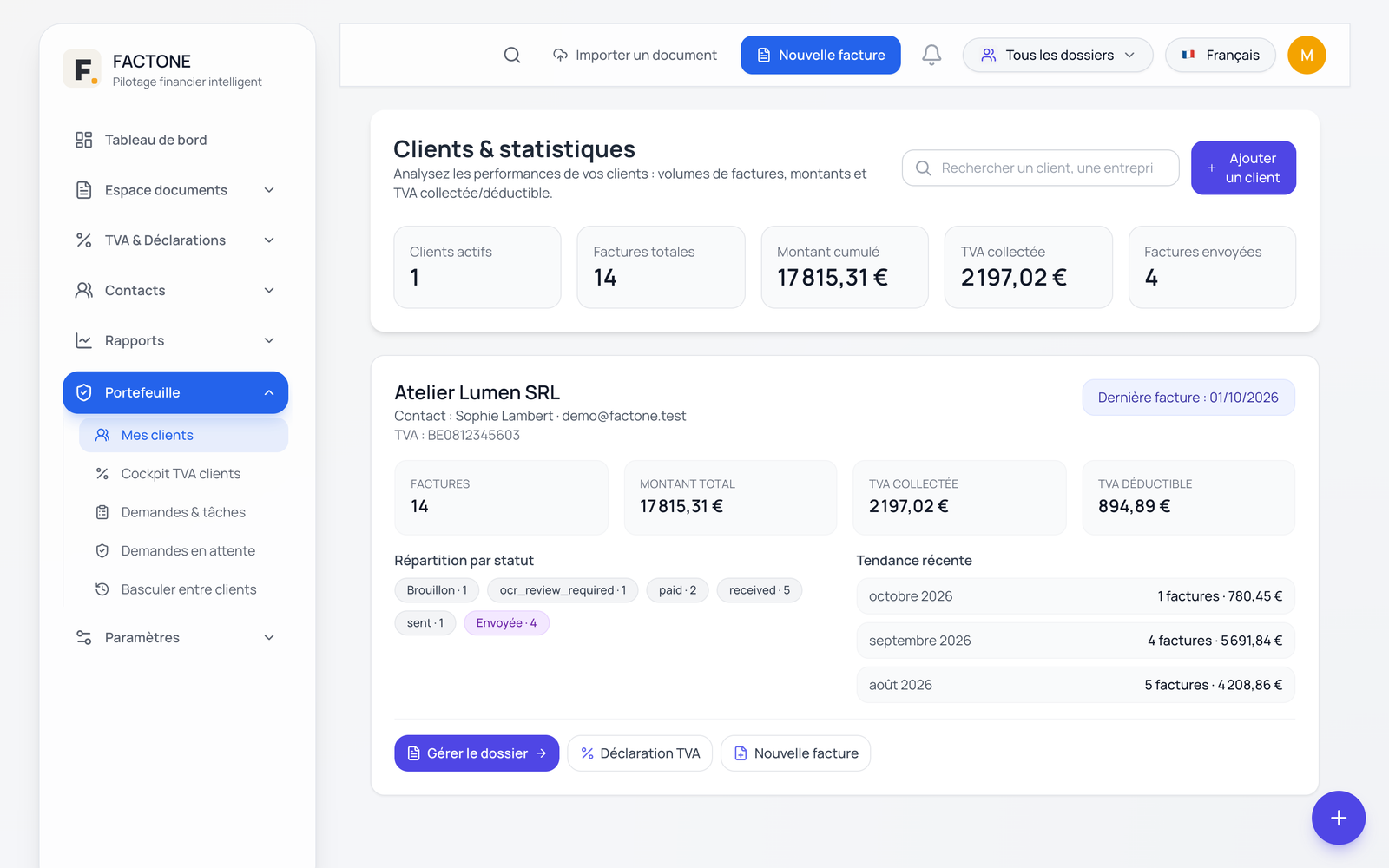
Task: Expand the Contacts section chevron
Action: (x=269, y=290)
